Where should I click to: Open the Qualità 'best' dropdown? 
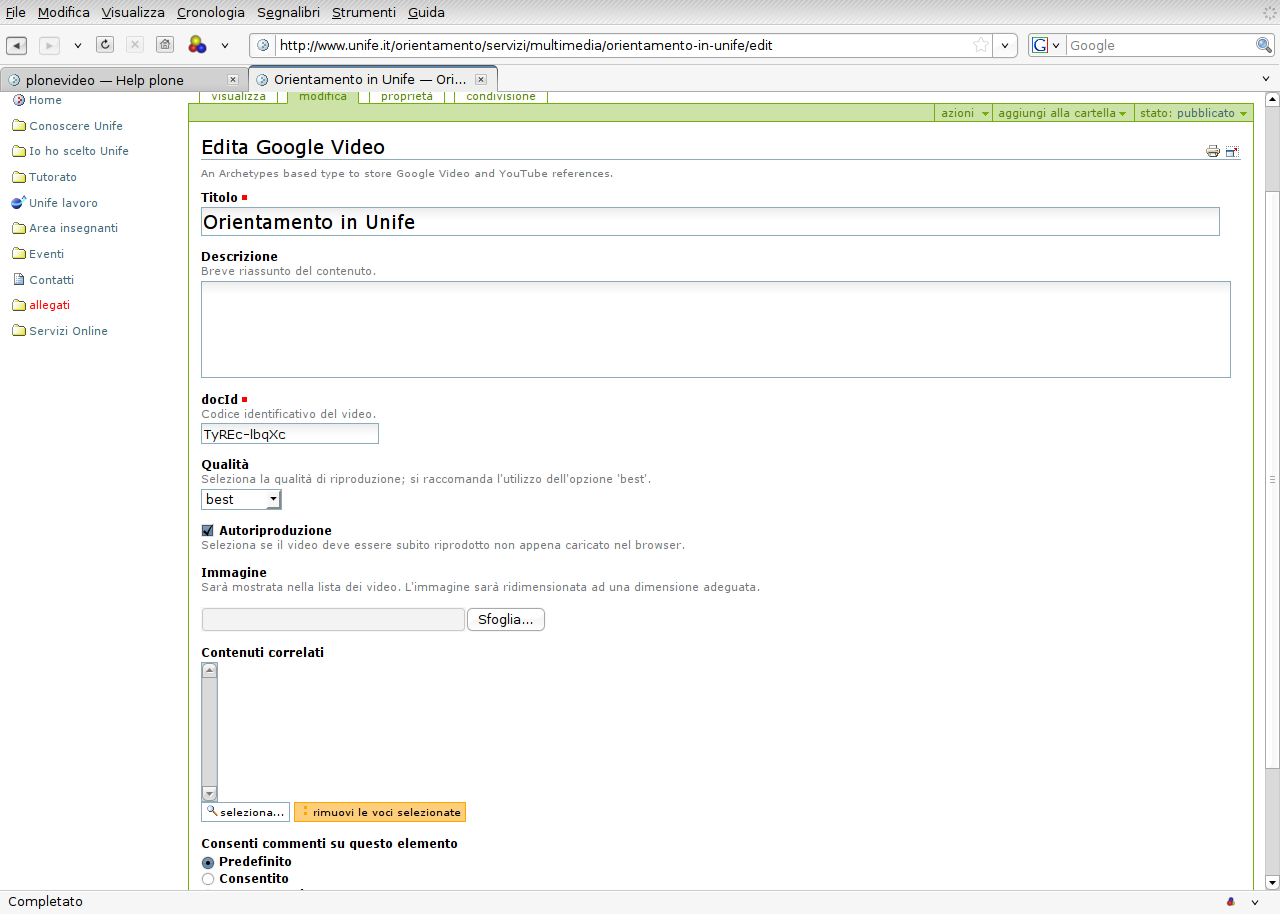(241, 499)
